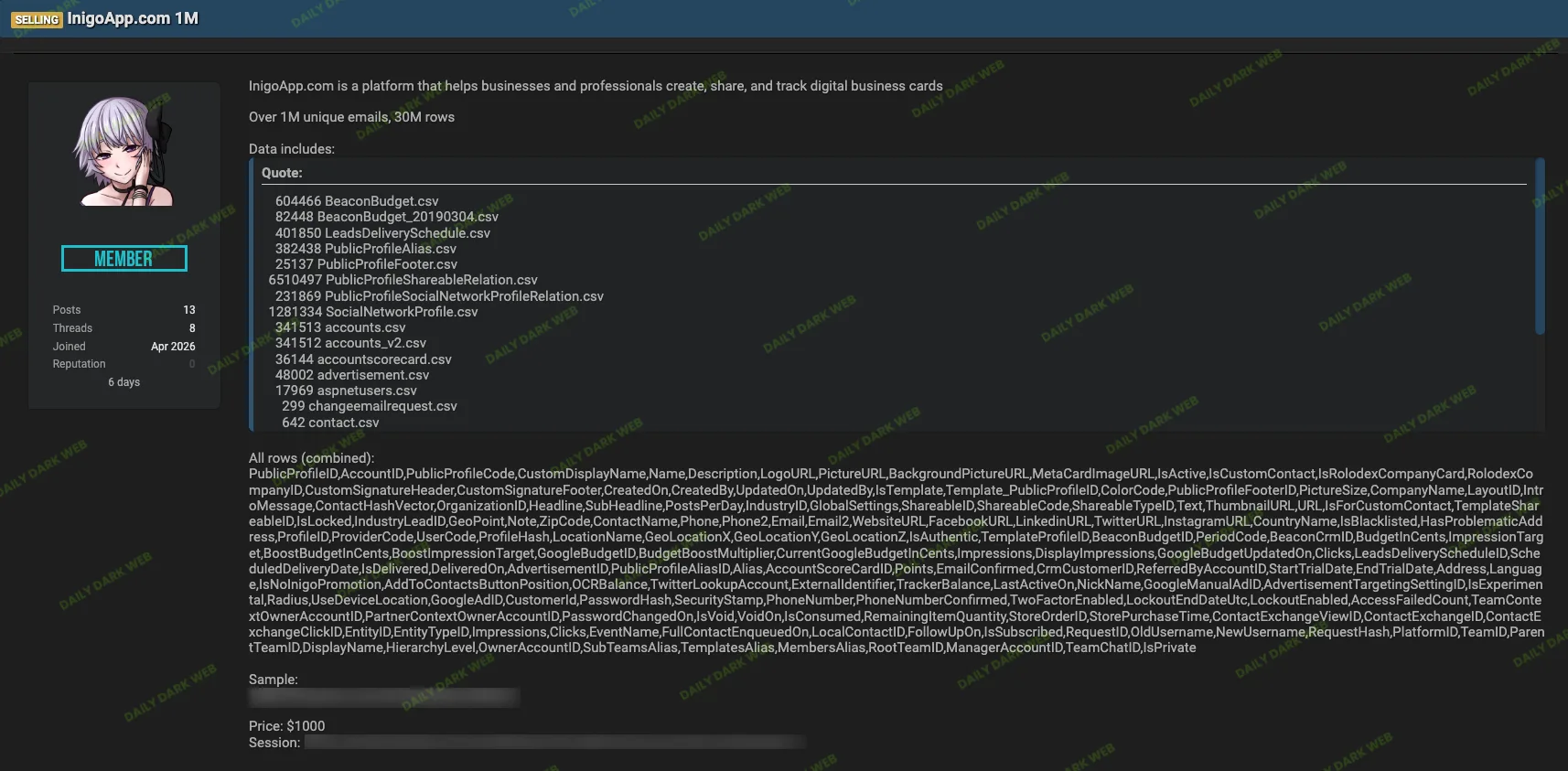1568x771 pixels.
Task: Click the SELLING tag badge
Action: point(37,19)
